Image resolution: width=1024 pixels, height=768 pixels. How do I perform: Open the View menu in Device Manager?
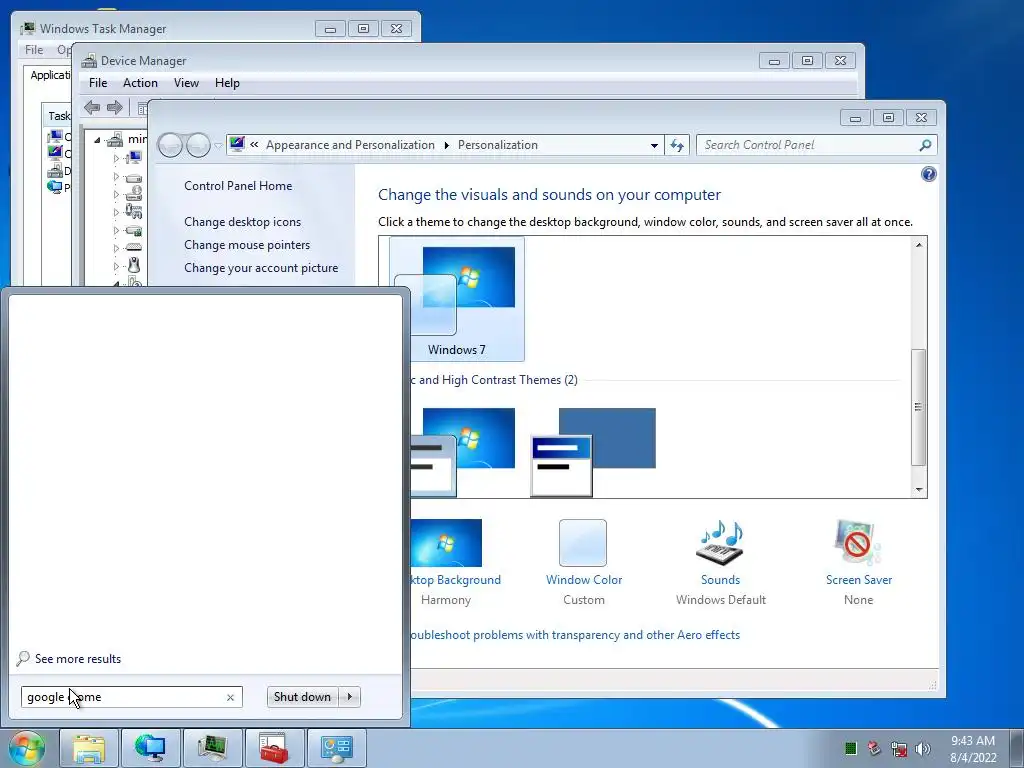coord(186,83)
